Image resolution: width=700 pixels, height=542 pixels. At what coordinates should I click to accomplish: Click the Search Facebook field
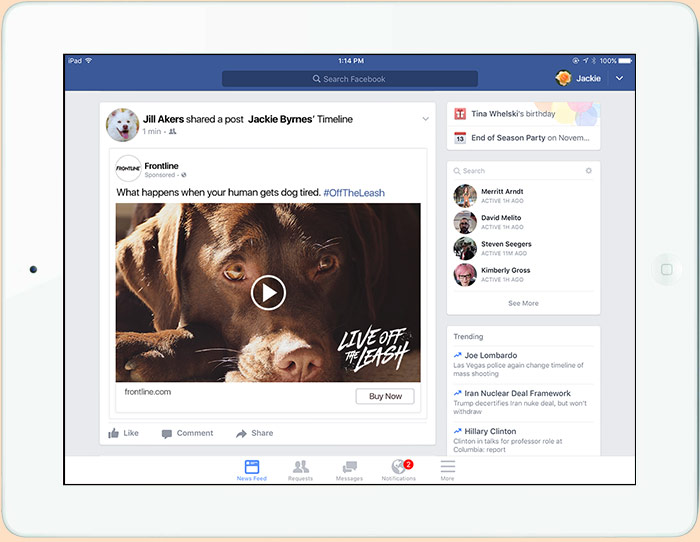pos(349,79)
